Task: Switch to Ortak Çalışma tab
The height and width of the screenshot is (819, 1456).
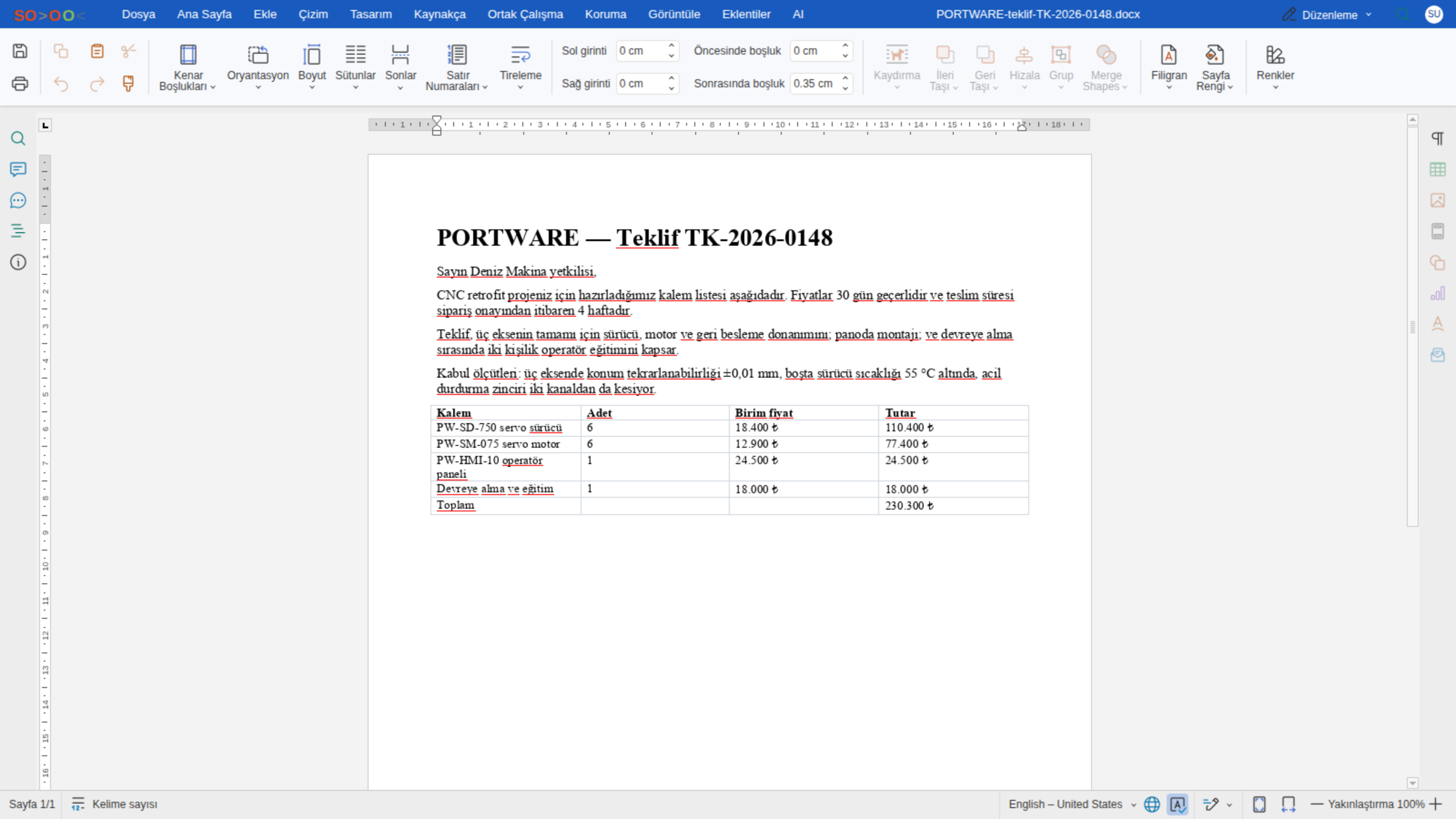Action: [x=525, y=14]
